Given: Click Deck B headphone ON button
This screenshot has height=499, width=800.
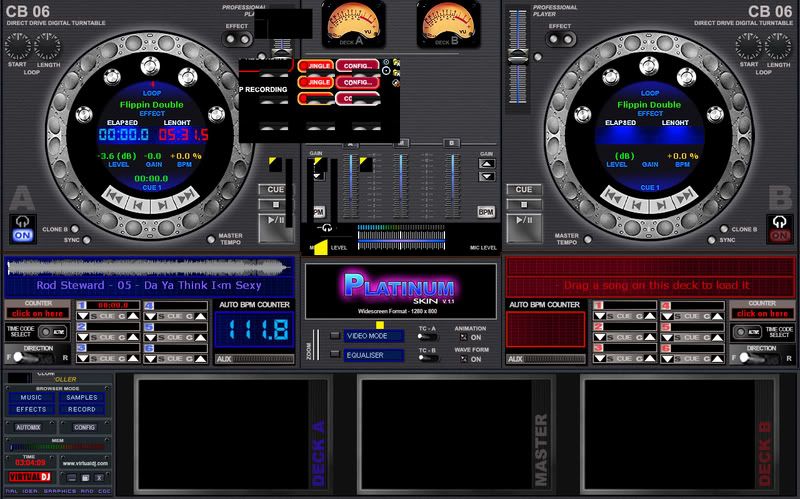Looking at the screenshot, I should pos(779,236).
